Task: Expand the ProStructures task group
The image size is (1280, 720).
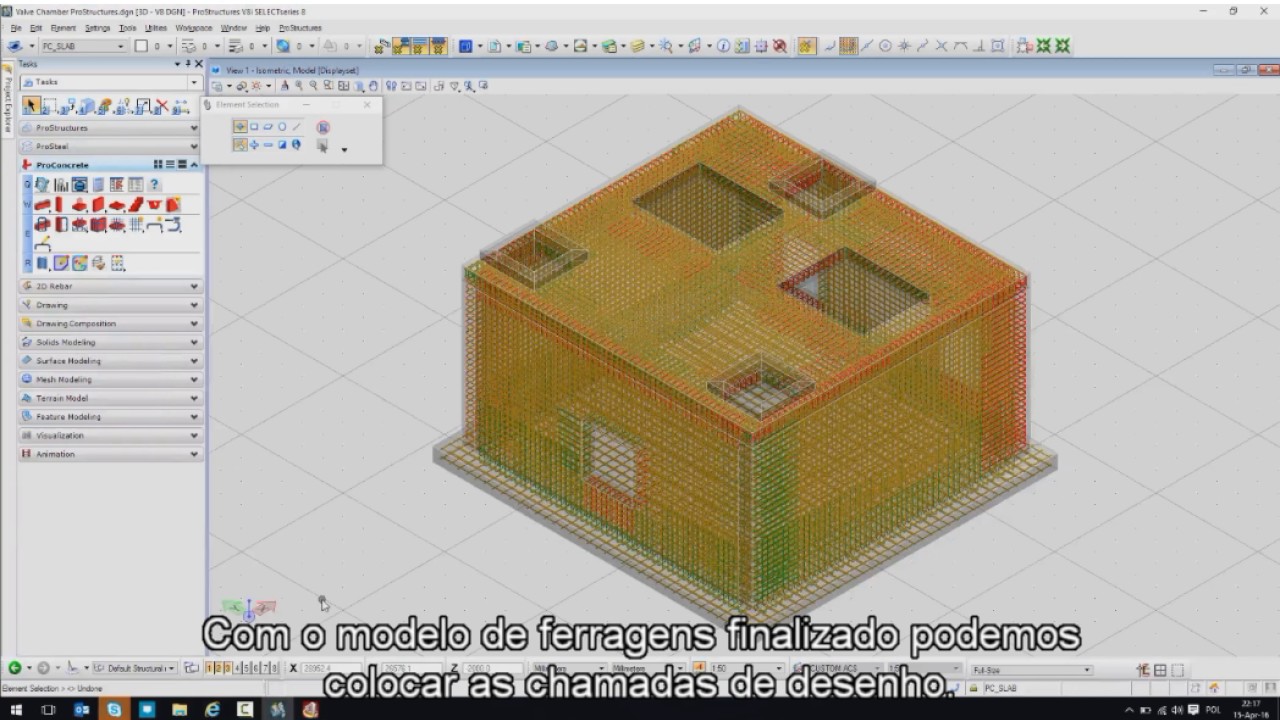Action: pos(194,128)
